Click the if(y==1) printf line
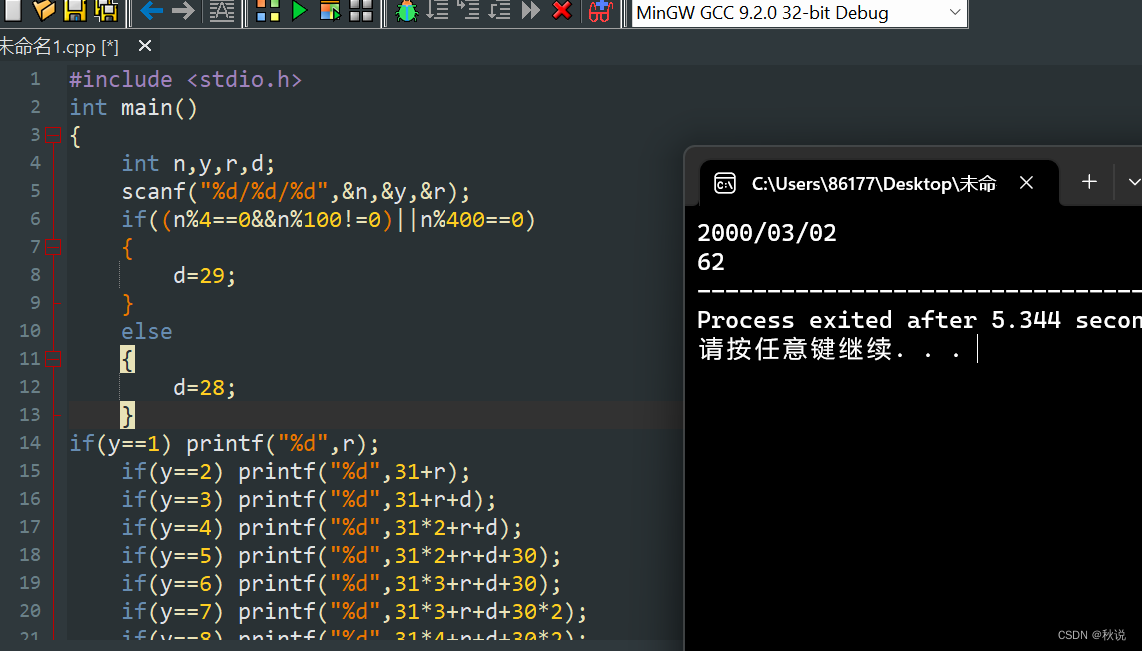This screenshot has width=1142, height=651. tap(224, 443)
